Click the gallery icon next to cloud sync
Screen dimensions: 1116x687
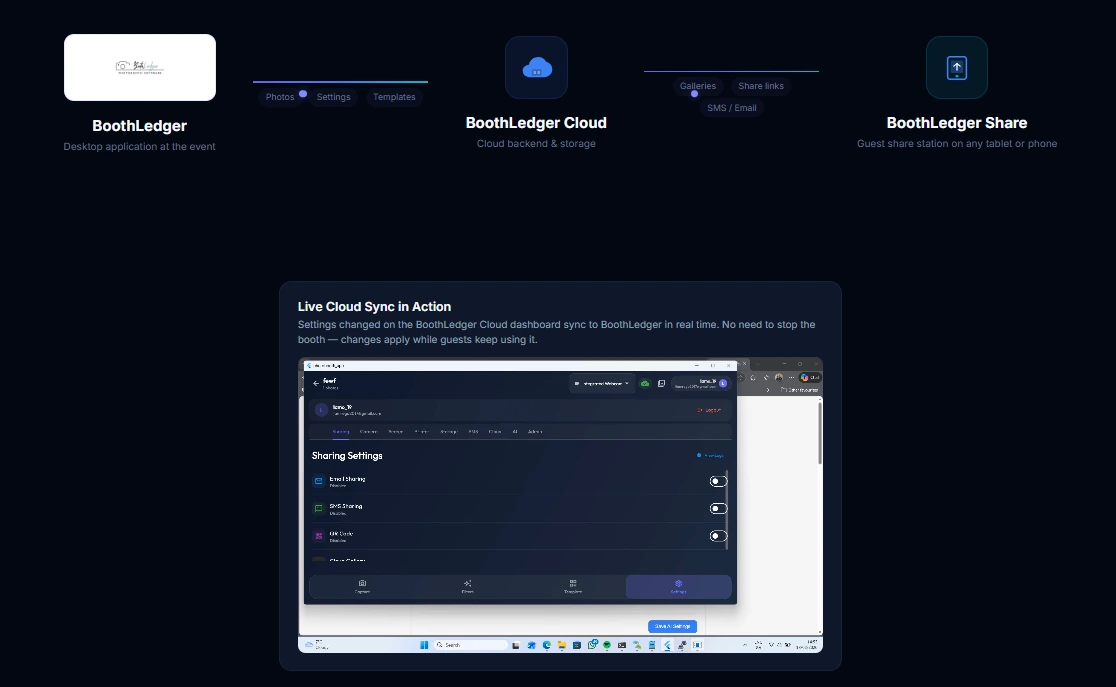pyautogui.click(x=661, y=384)
